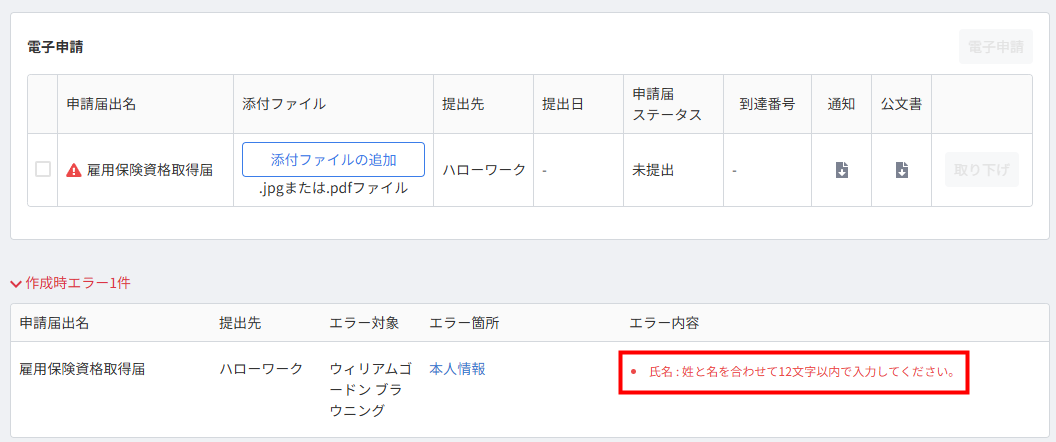Click the エラー対象 header in error table
The width and height of the screenshot is (1056, 442).
364,323
